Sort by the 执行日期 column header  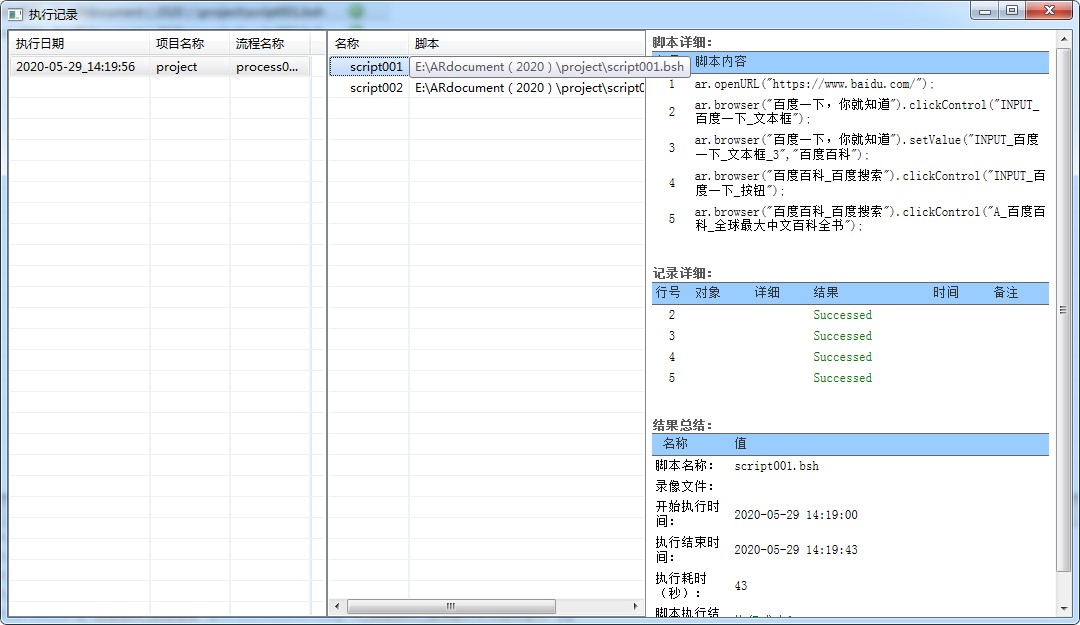40,44
